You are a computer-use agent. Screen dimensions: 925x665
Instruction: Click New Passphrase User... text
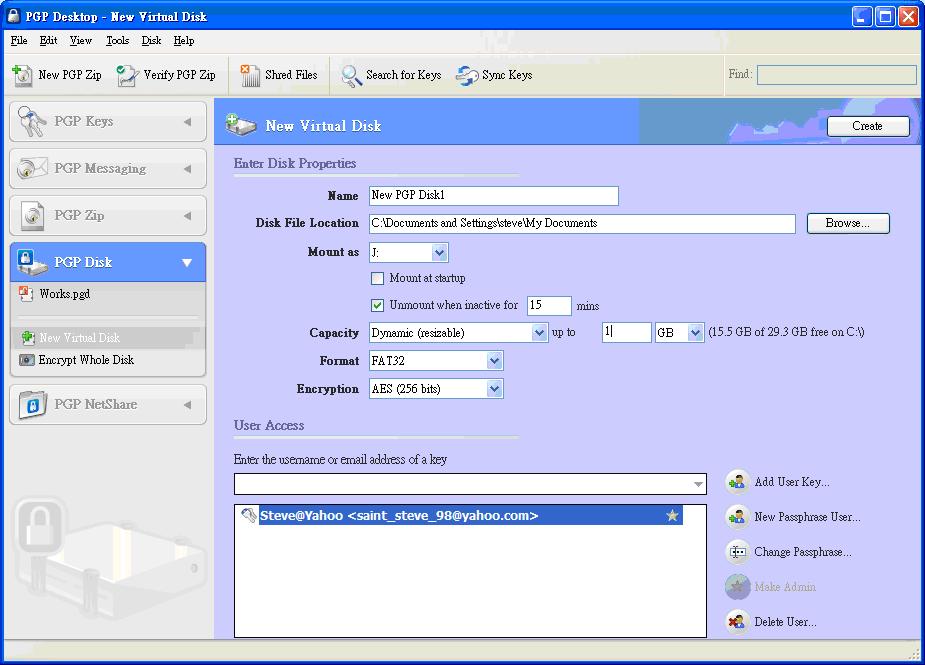click(x=807, y=517)
